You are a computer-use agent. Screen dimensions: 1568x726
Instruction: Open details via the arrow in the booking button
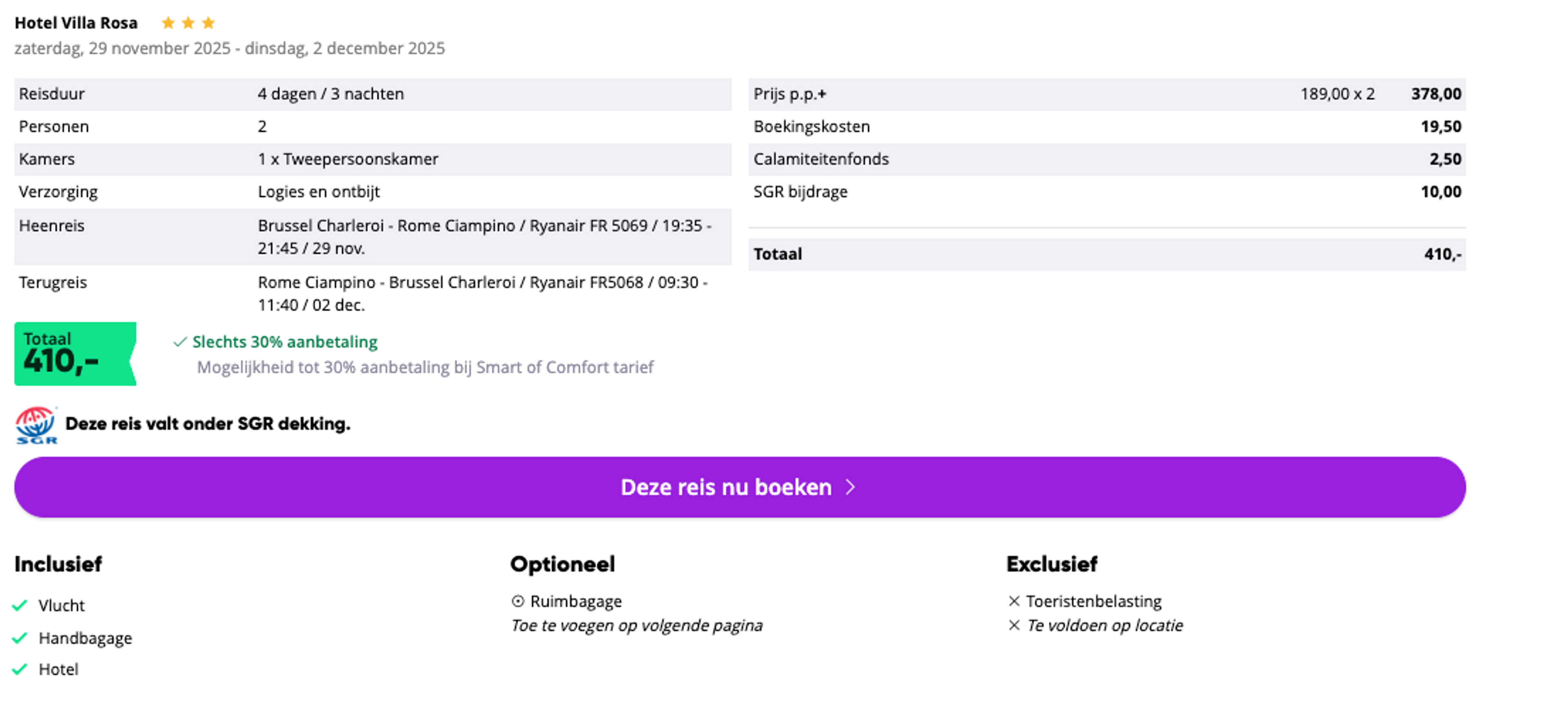pos(850,487)
